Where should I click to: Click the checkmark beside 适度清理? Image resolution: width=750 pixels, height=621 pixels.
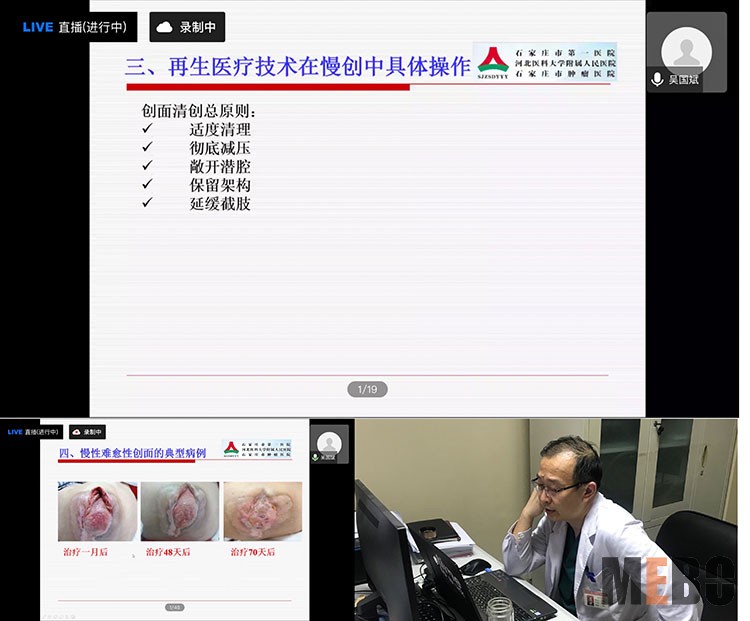coord(147,129)
